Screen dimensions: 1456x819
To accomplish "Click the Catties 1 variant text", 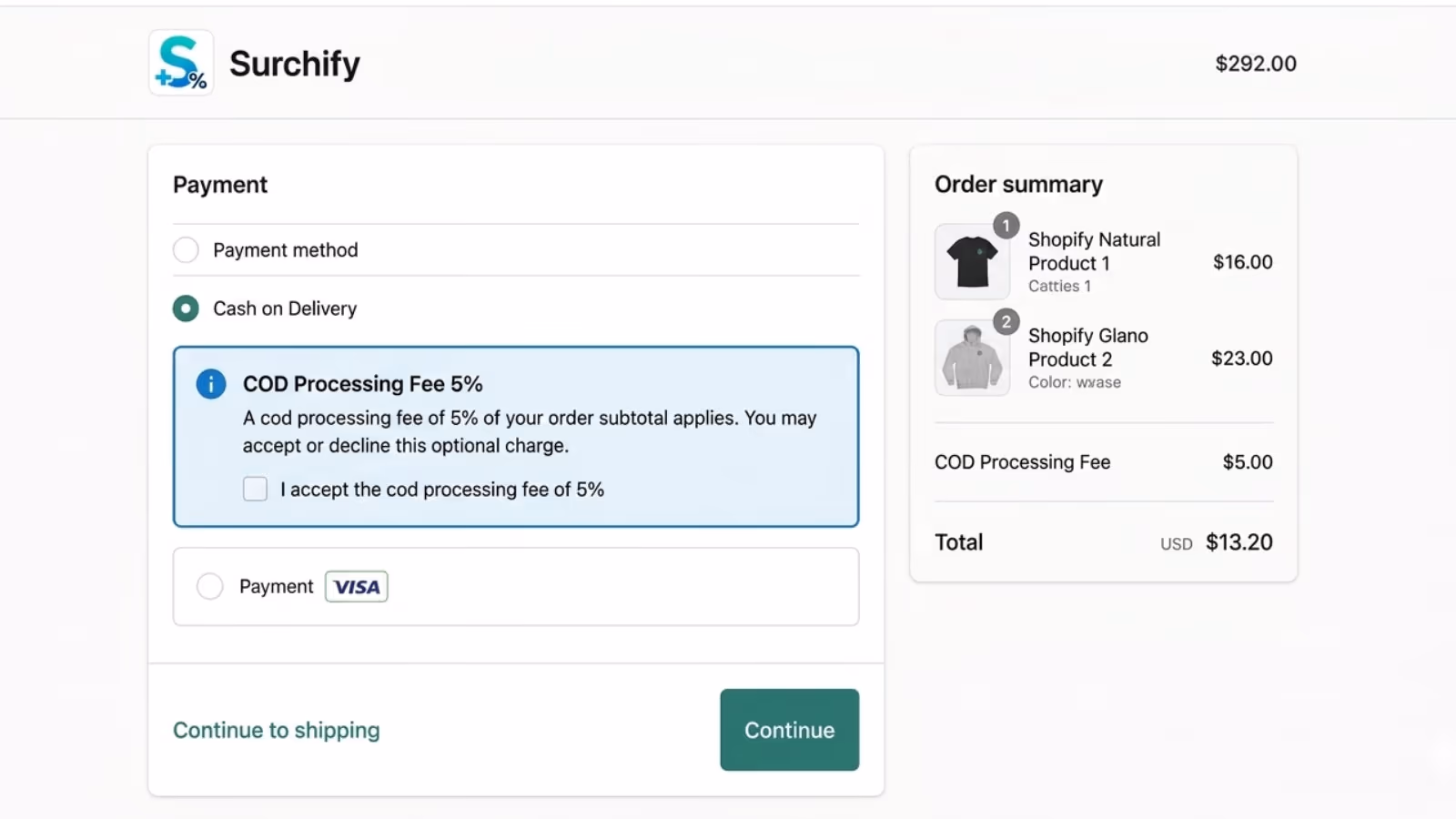I will point(1059,286).
